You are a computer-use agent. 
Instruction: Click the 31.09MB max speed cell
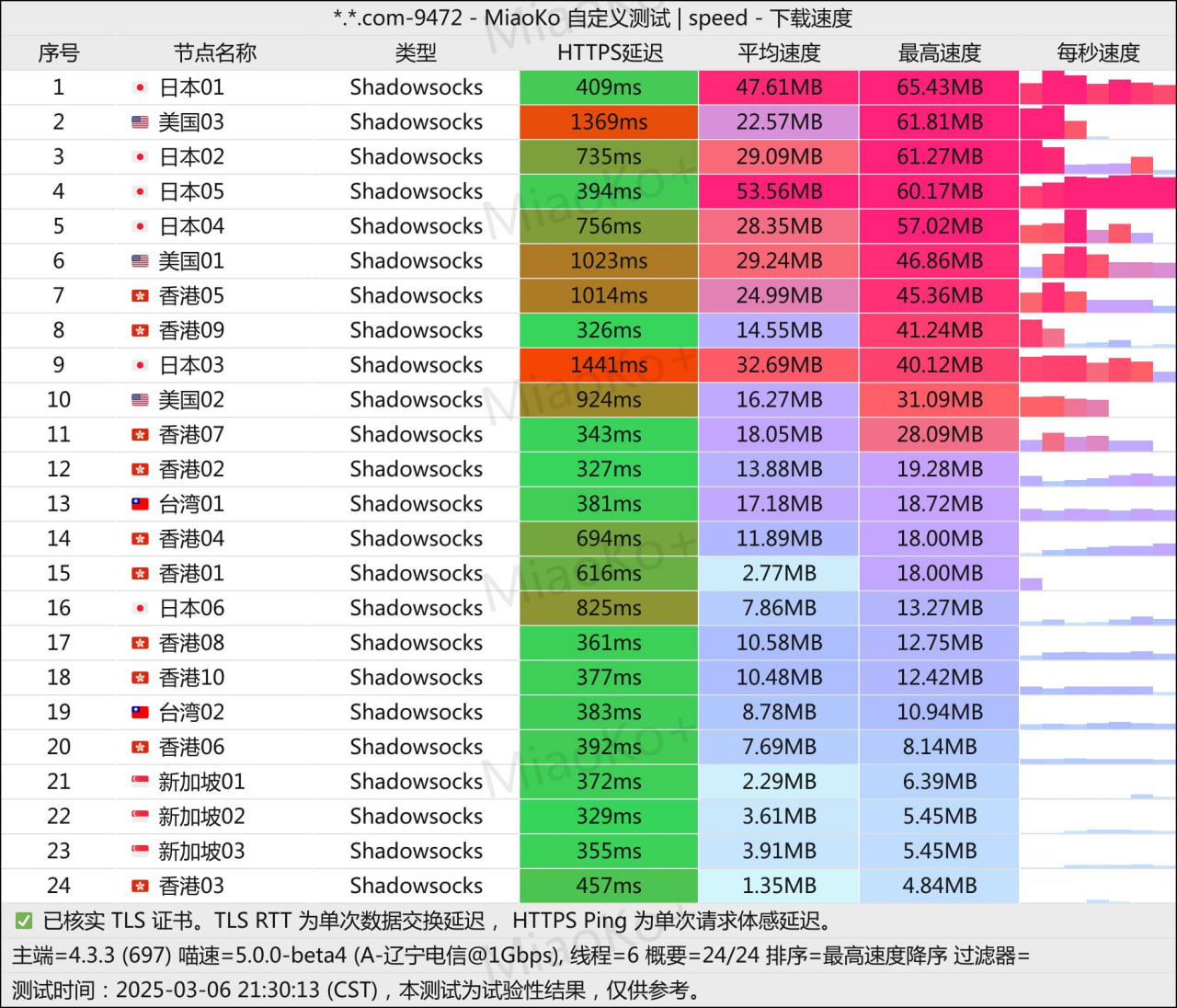tap(940, 400)
